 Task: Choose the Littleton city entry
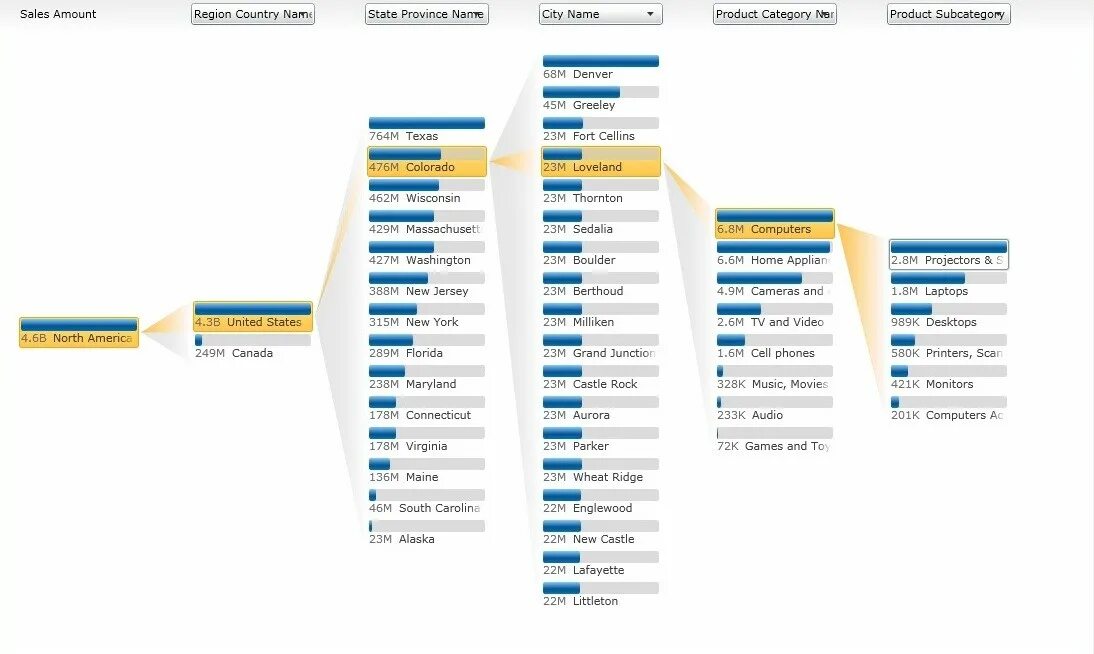[x=600, y=595]
